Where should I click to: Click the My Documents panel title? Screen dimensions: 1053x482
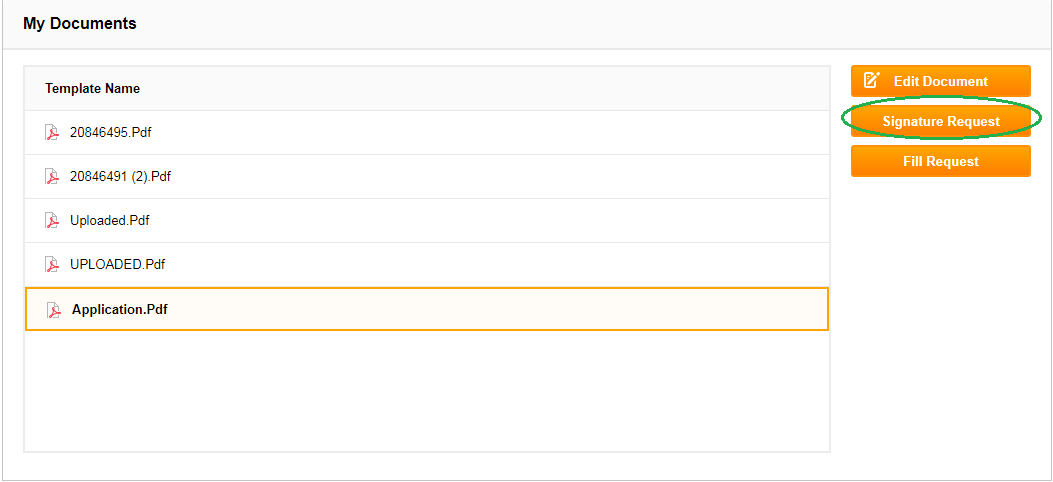coord(80,23)
